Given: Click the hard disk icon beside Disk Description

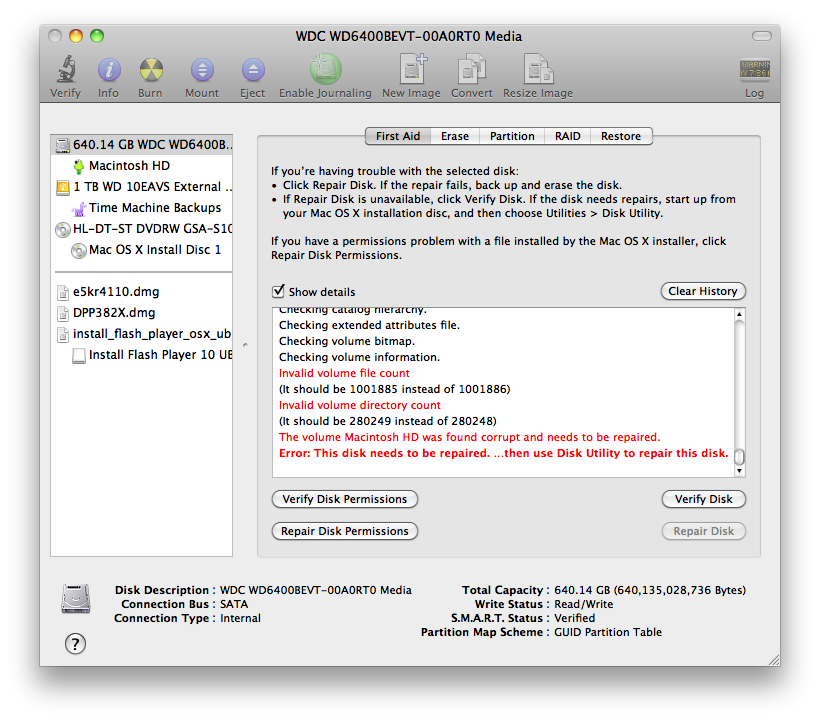Looking at the screenshot, I should 76,598.
